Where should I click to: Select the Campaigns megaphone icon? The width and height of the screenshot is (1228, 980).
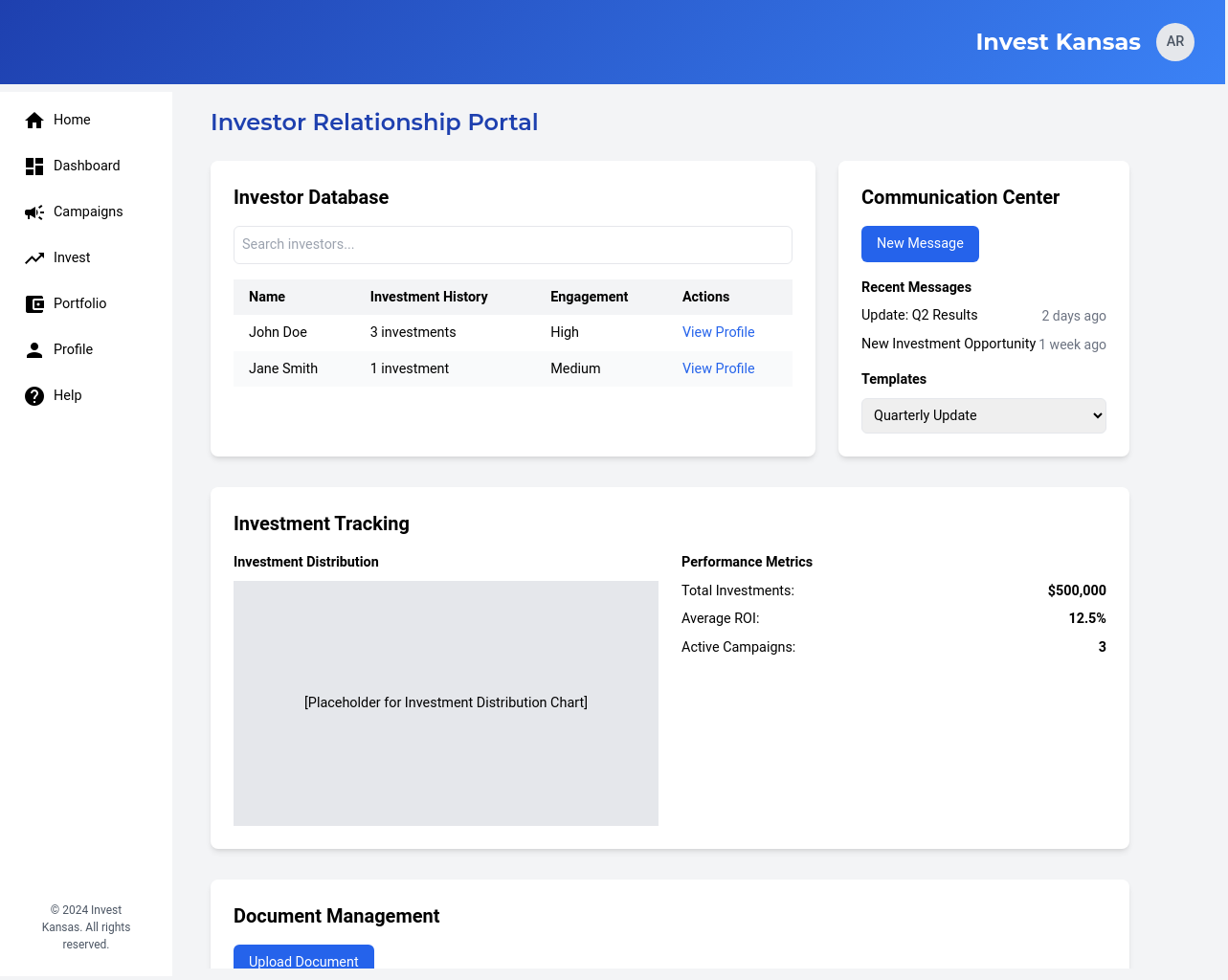pyautogui.click(x=34, y=212)
